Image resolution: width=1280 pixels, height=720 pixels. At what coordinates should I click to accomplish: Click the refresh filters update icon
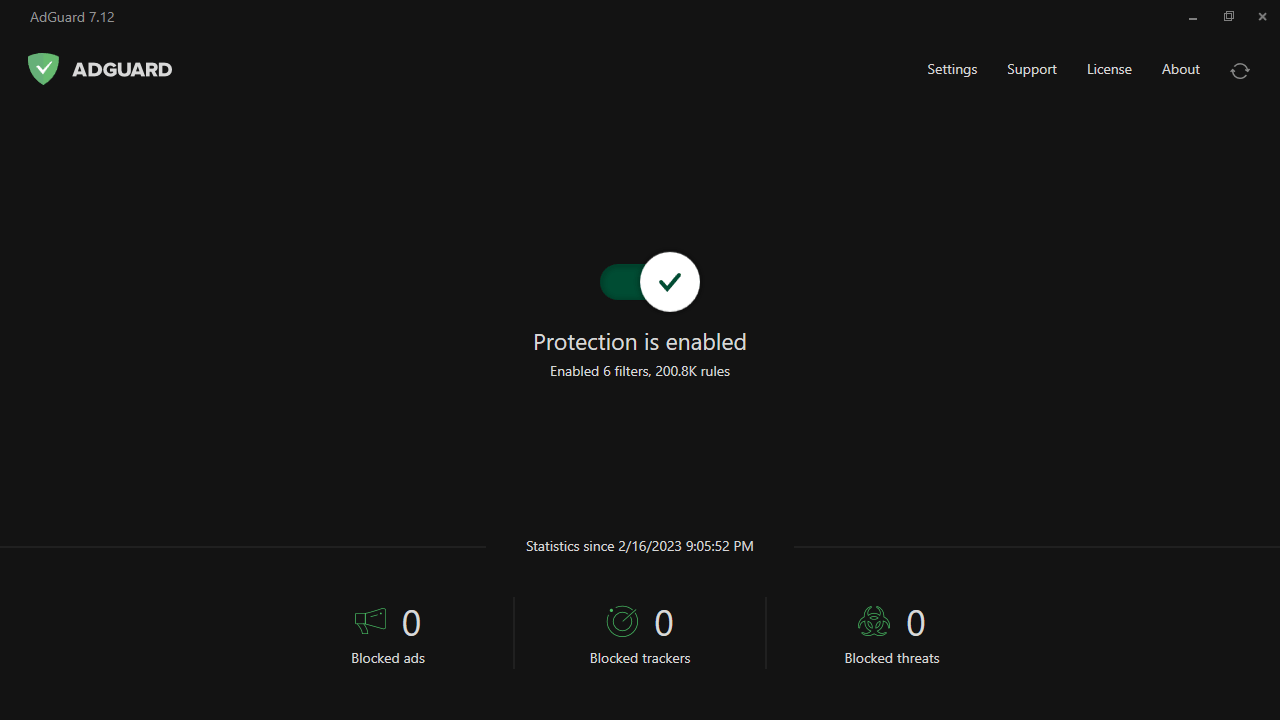coord(1240,70)
